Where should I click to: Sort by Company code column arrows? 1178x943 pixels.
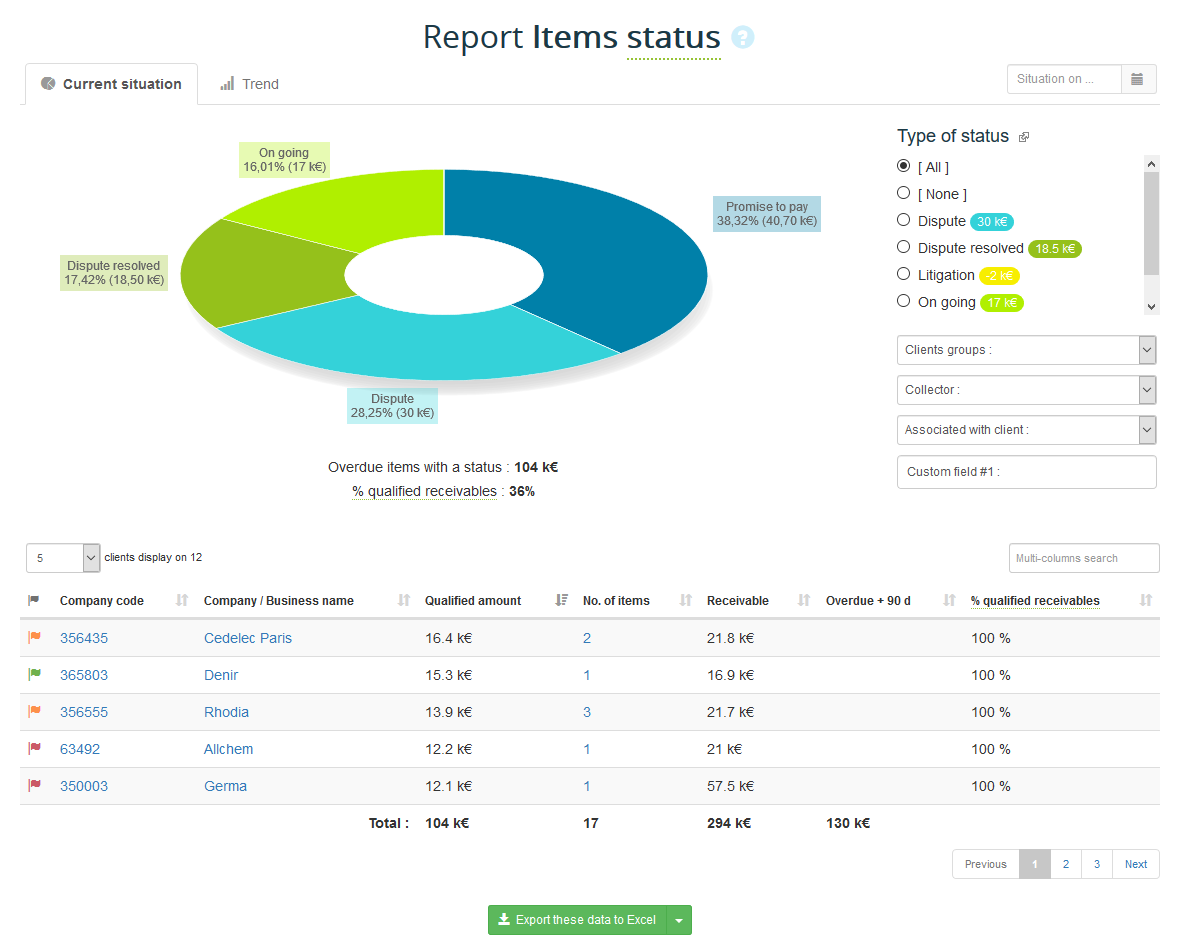(x=182, y=600)
